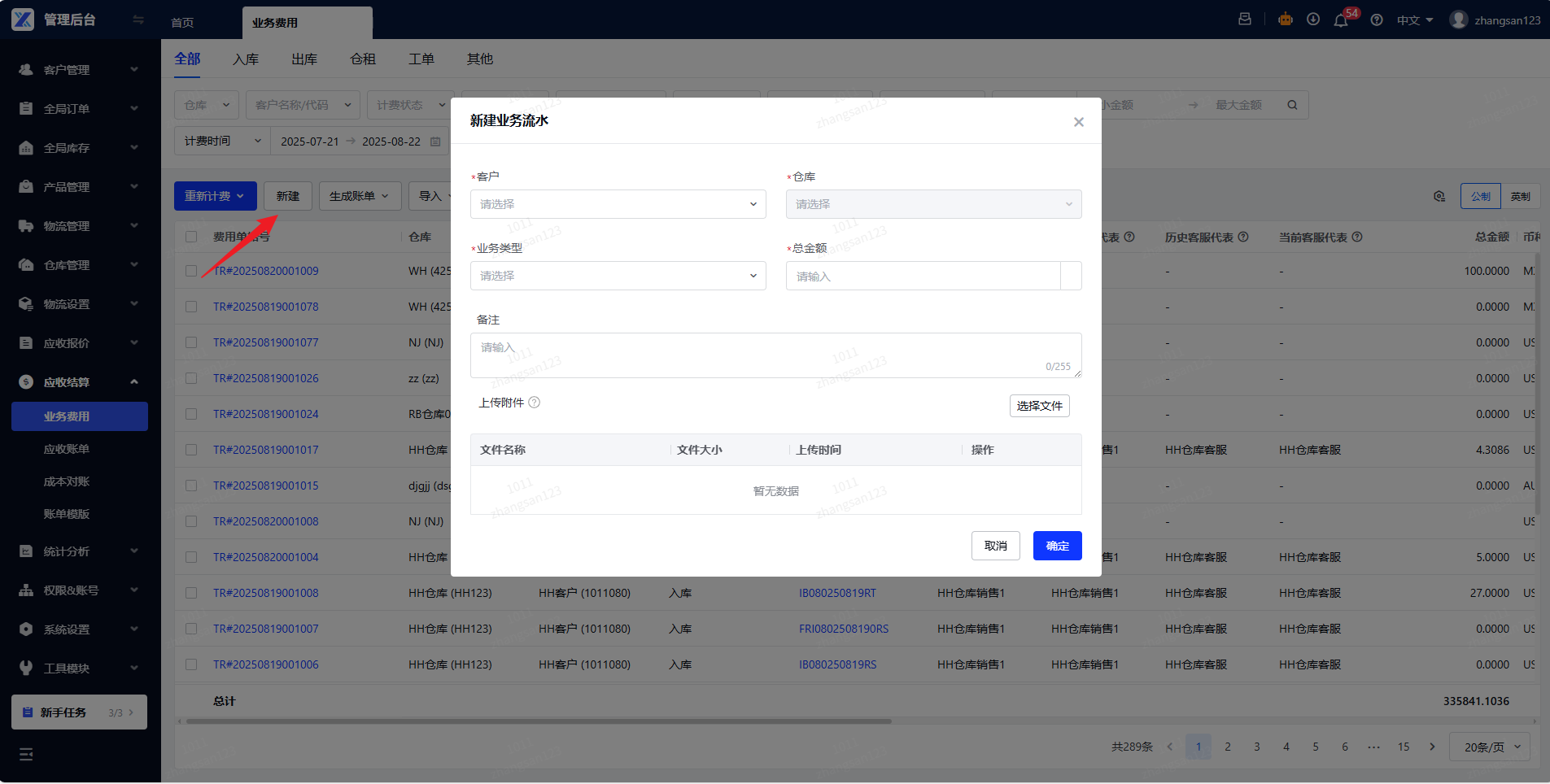Image resolution: width=1550 pixels, height=784 pixels.
Task: Click the search magnifier in amount filter
Action: [1292, 105]
